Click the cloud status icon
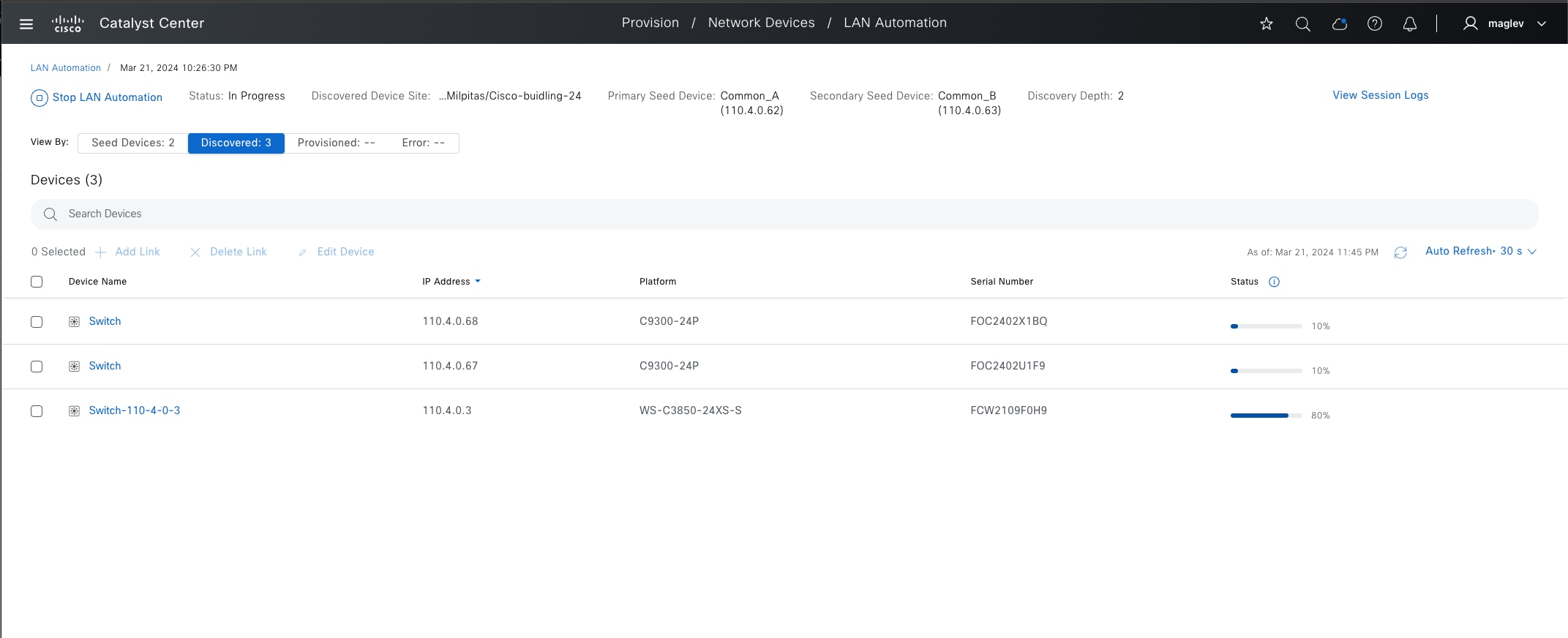Screen dimensions: 1568x638 (1340, 24)
